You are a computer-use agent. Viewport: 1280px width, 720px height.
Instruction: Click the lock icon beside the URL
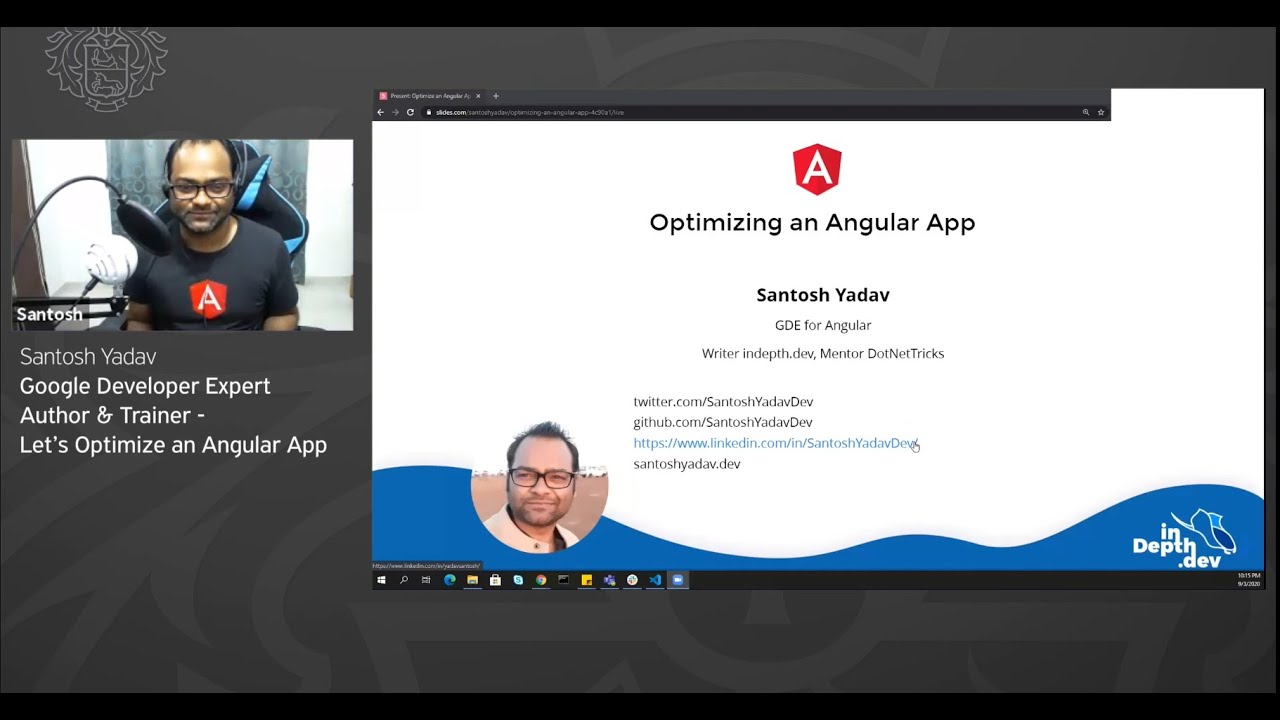point(429,112)
